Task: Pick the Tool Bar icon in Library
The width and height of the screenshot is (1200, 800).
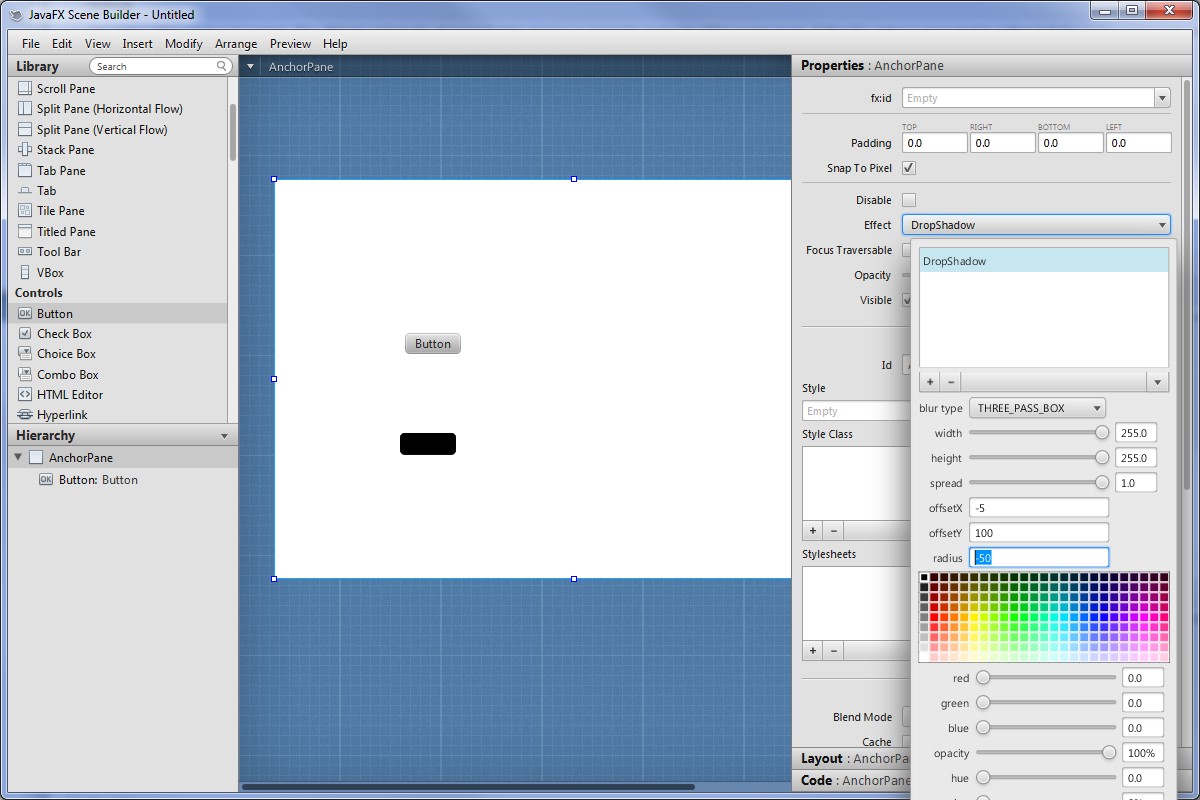Action: 25,252
